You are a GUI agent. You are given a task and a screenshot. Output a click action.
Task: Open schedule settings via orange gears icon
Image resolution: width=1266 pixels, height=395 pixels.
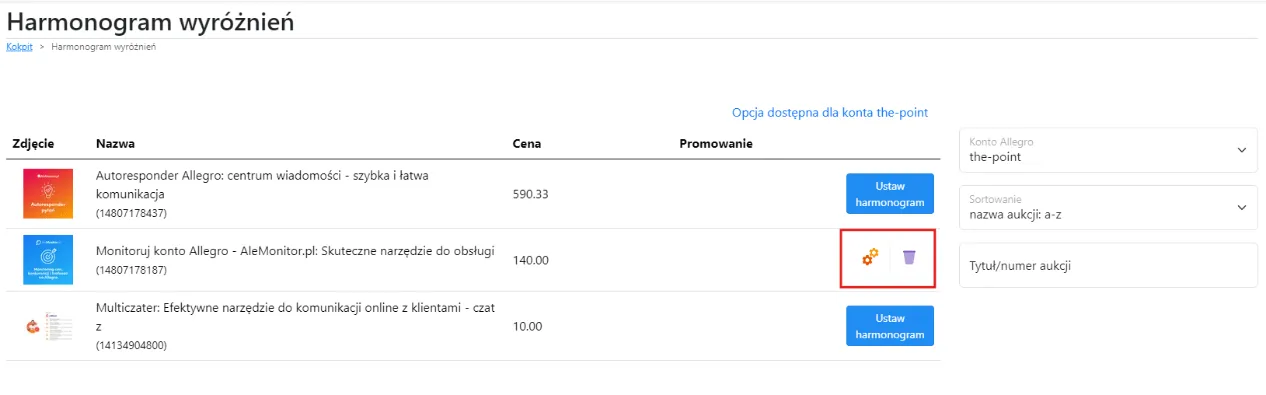pos(870,257)
